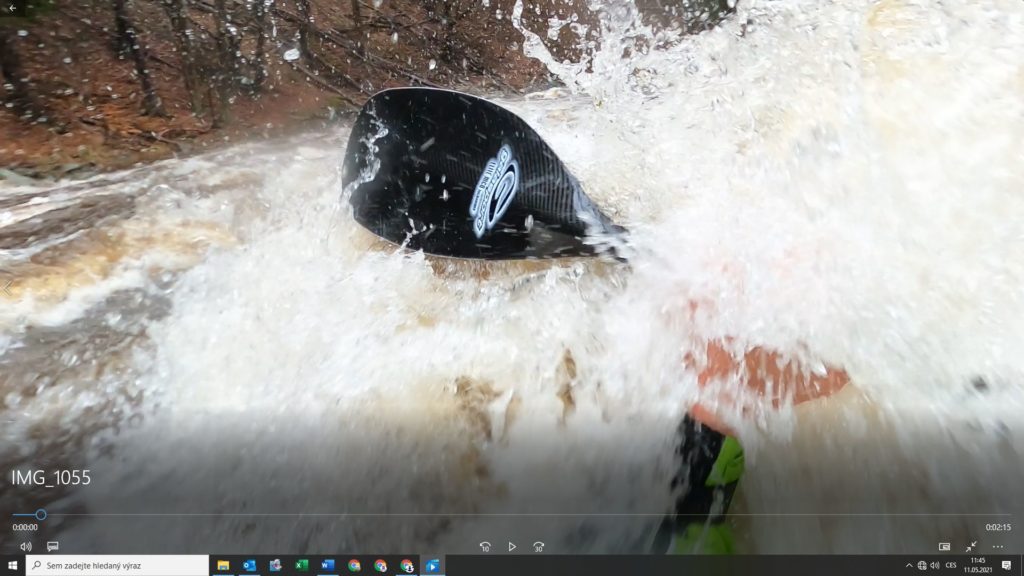
Task: Open the more options ellipsis menu
Action: (x=997, y=546)
